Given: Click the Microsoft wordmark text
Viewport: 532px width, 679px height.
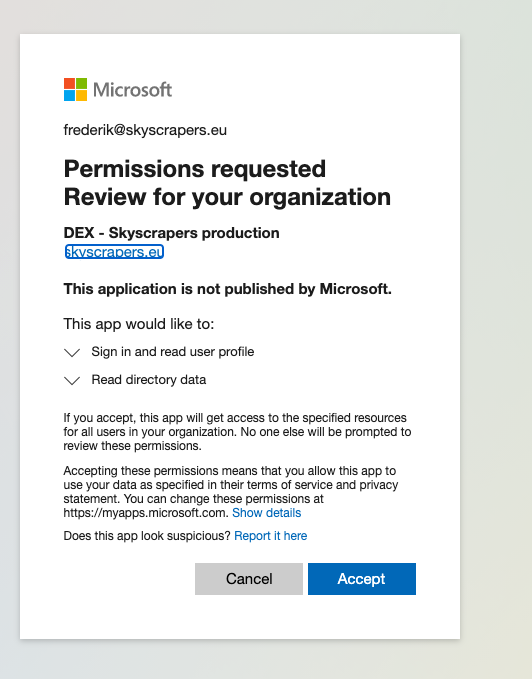Looking at the screenshot, I should [x=132, y=90].
